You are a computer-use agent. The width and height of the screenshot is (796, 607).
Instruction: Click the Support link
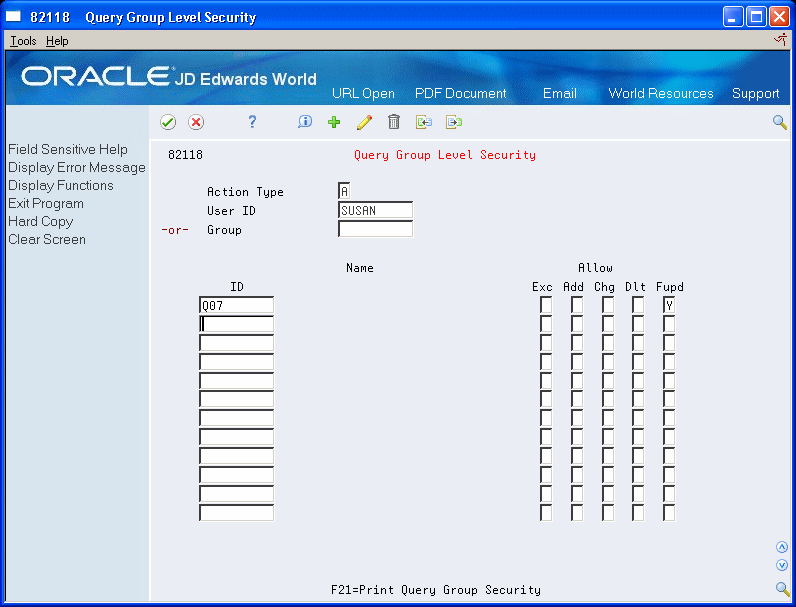[755, 93]
